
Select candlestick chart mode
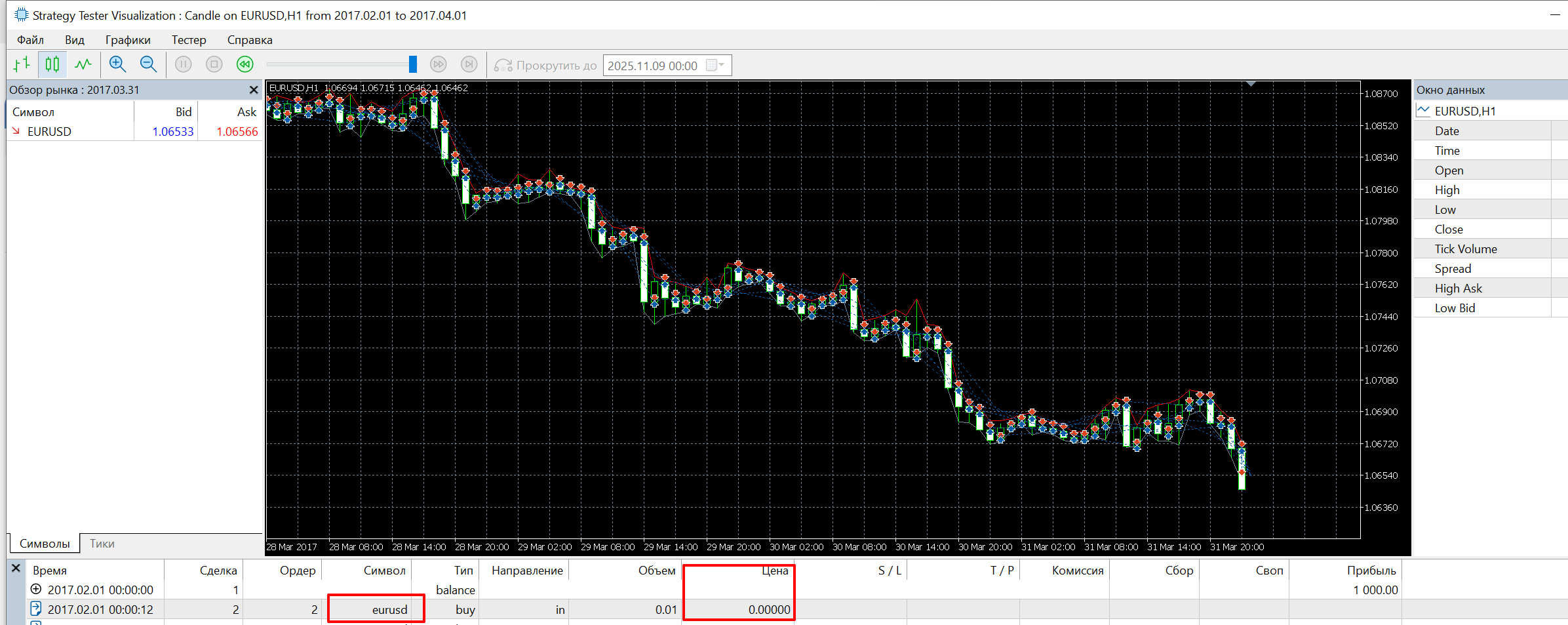[x=52, y=64]
